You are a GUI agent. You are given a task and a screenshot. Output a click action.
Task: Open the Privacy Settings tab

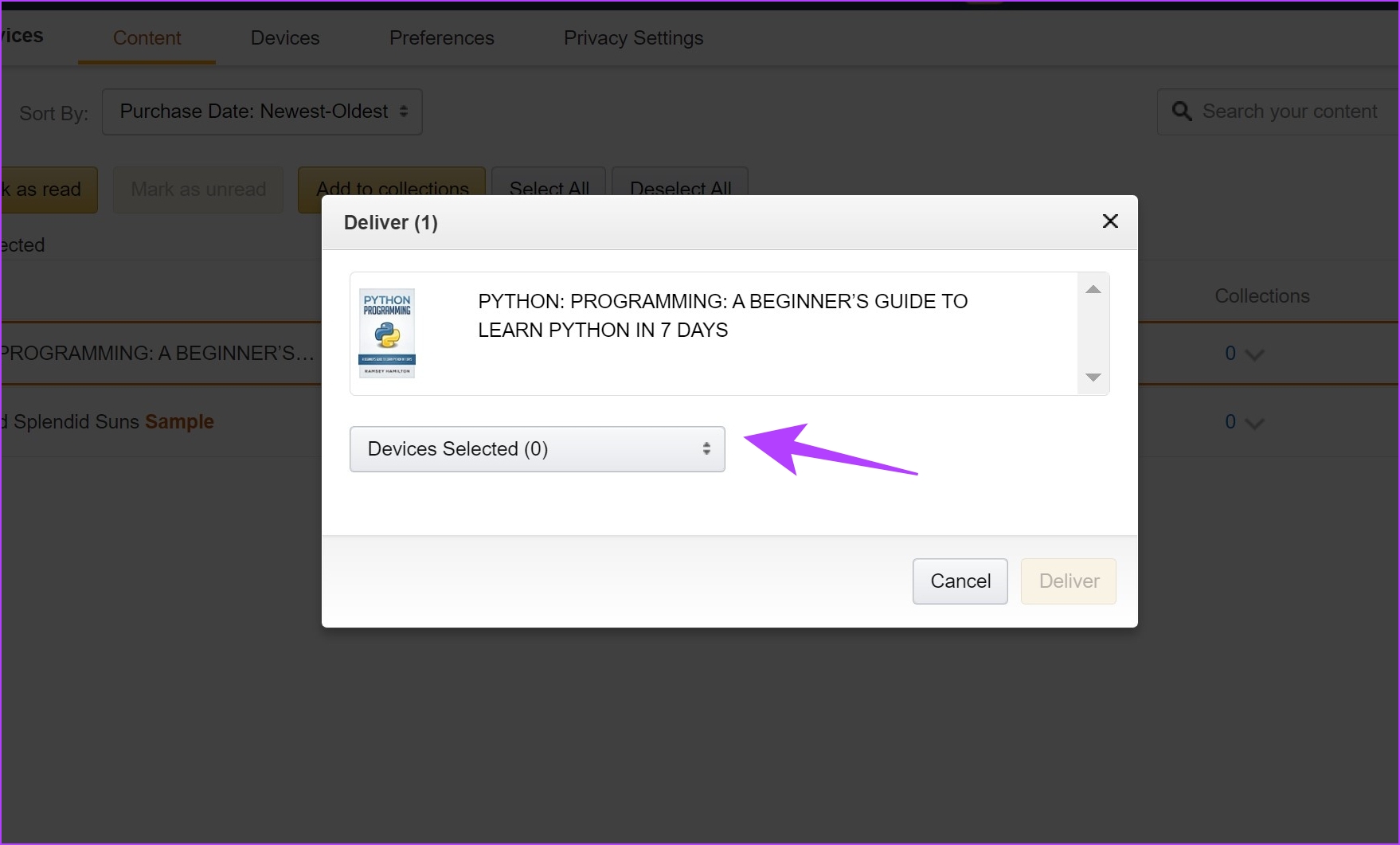633,38
